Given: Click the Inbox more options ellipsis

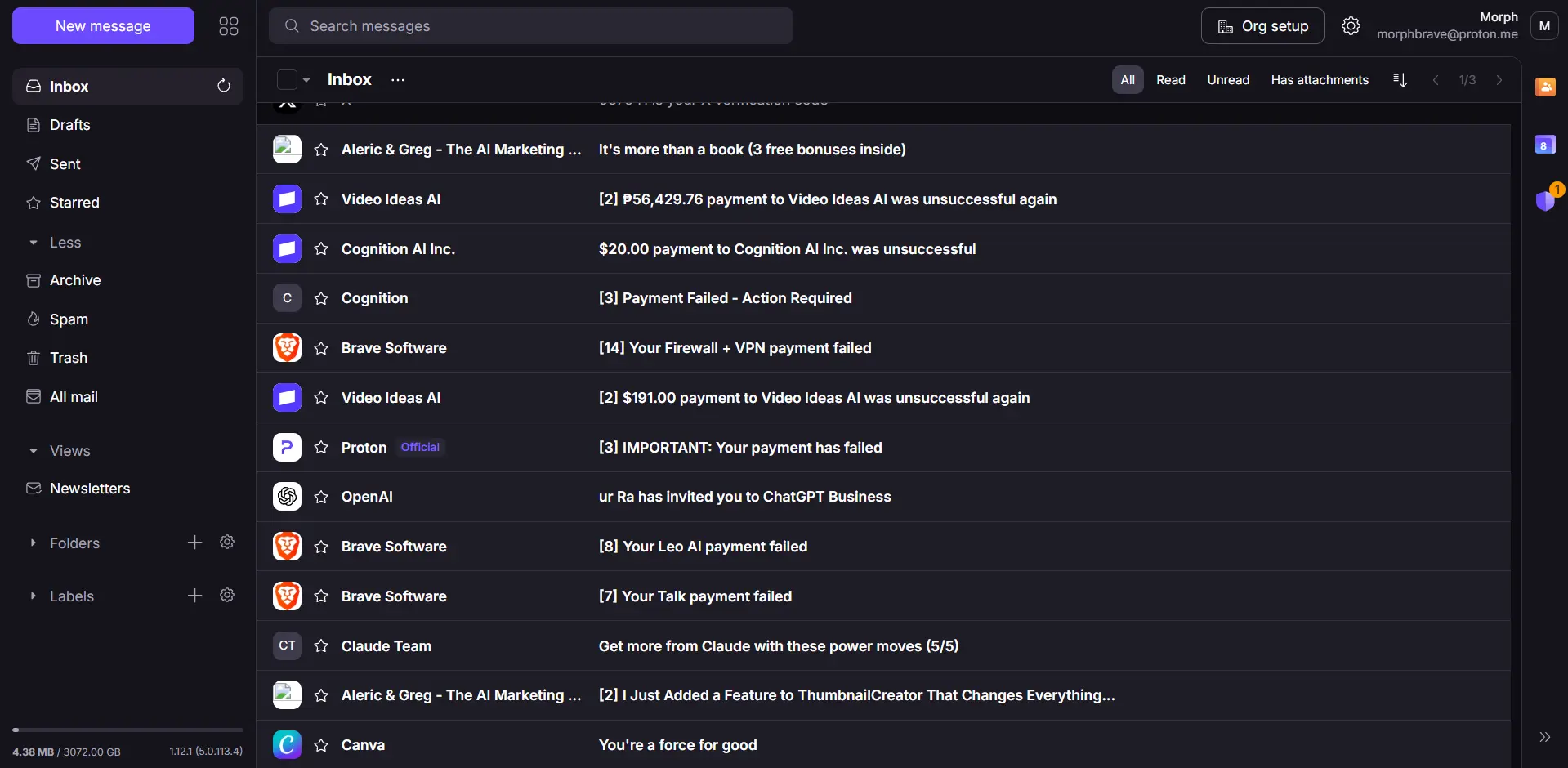Looking at the screenshot, I should point(398,79).
